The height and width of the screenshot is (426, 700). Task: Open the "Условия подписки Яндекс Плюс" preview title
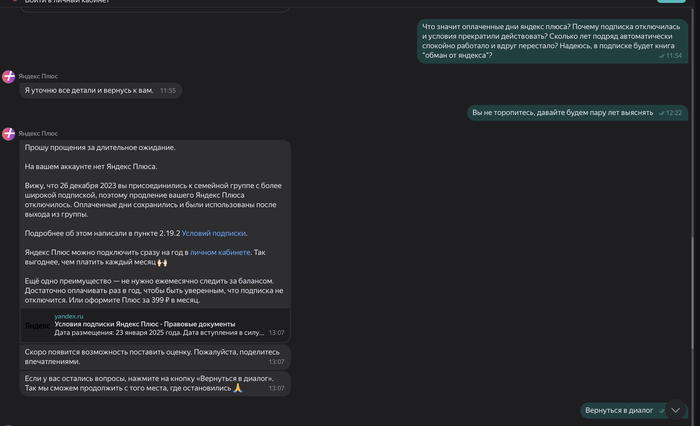(145, 324)
